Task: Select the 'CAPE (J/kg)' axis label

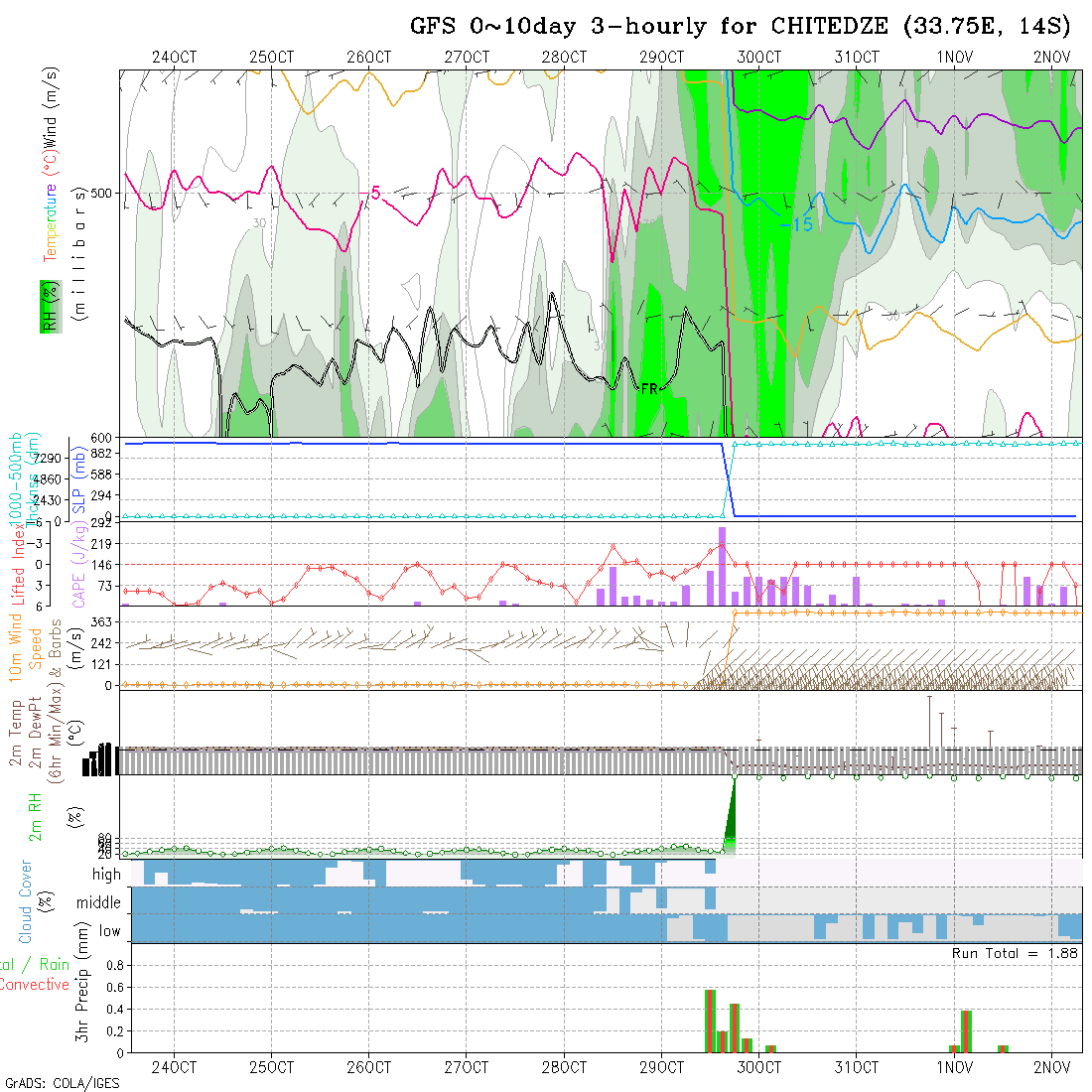Action: coord(79,564)
